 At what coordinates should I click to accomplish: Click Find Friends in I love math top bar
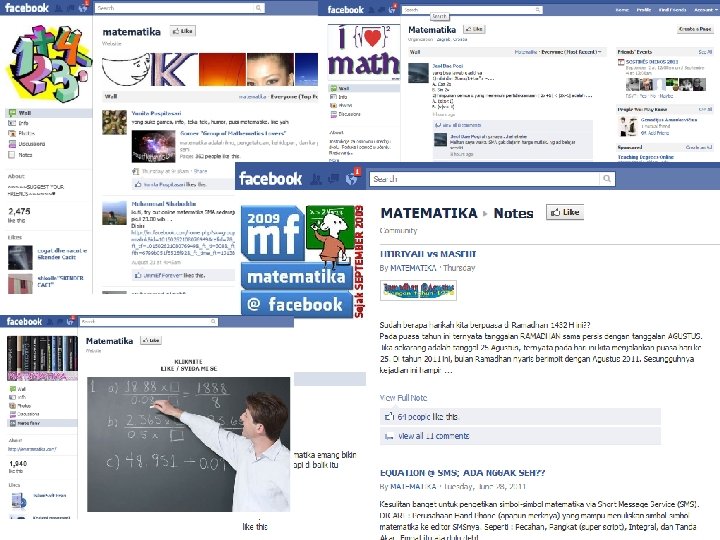(672, 10)
